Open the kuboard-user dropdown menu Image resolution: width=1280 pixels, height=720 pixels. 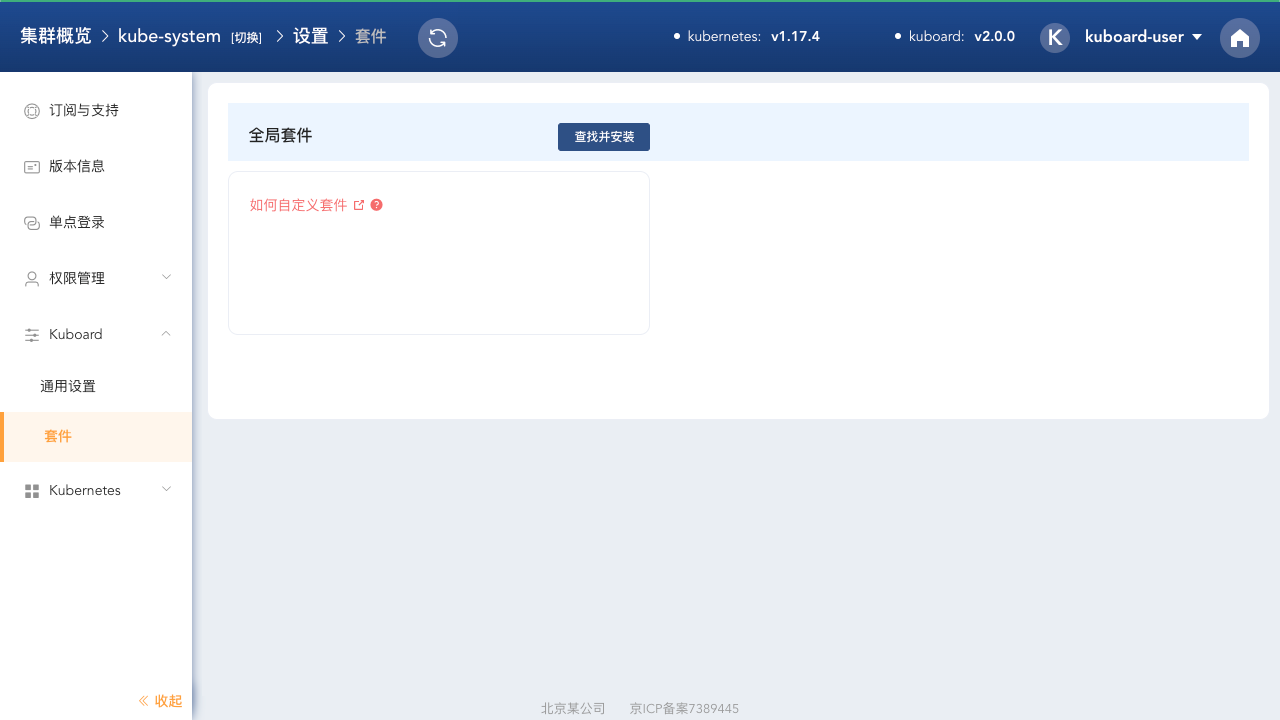pyautogui.click(x=1143, y=37)
